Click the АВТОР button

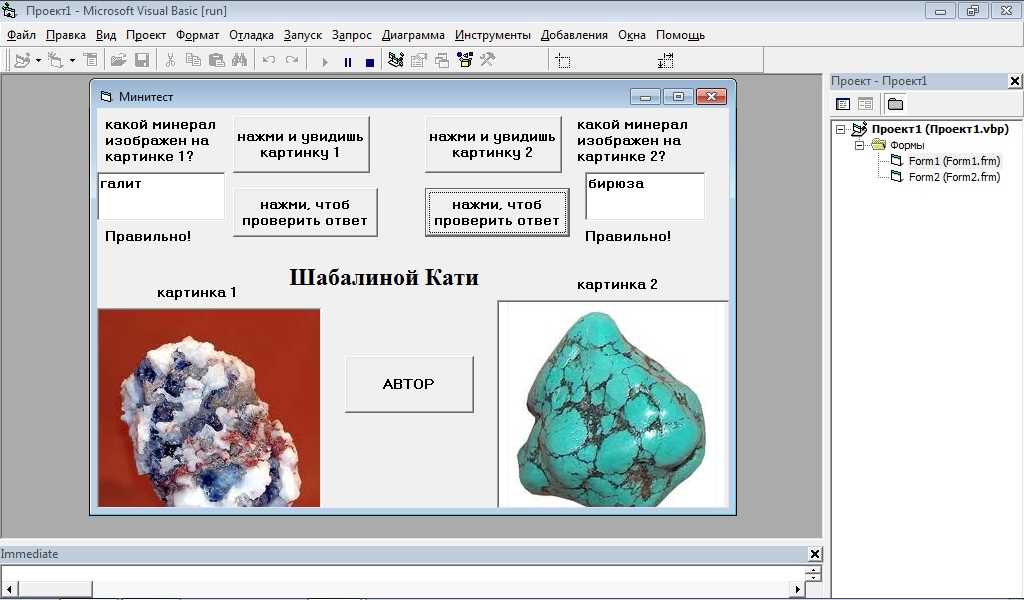click(409, 384)
